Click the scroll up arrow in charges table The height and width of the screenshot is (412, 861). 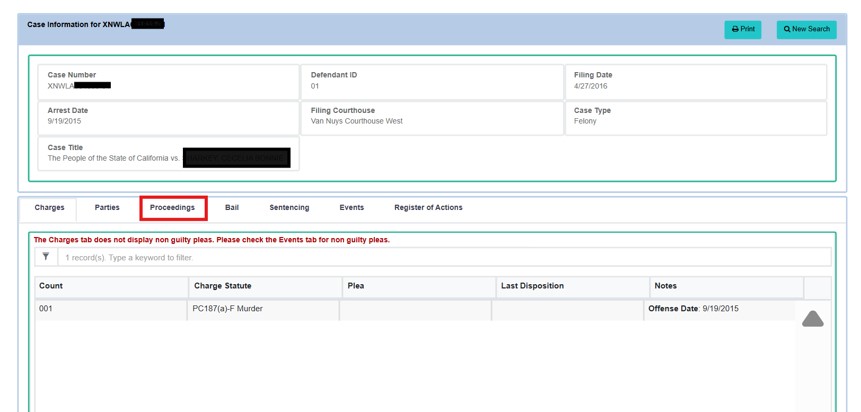coord(813,319)
